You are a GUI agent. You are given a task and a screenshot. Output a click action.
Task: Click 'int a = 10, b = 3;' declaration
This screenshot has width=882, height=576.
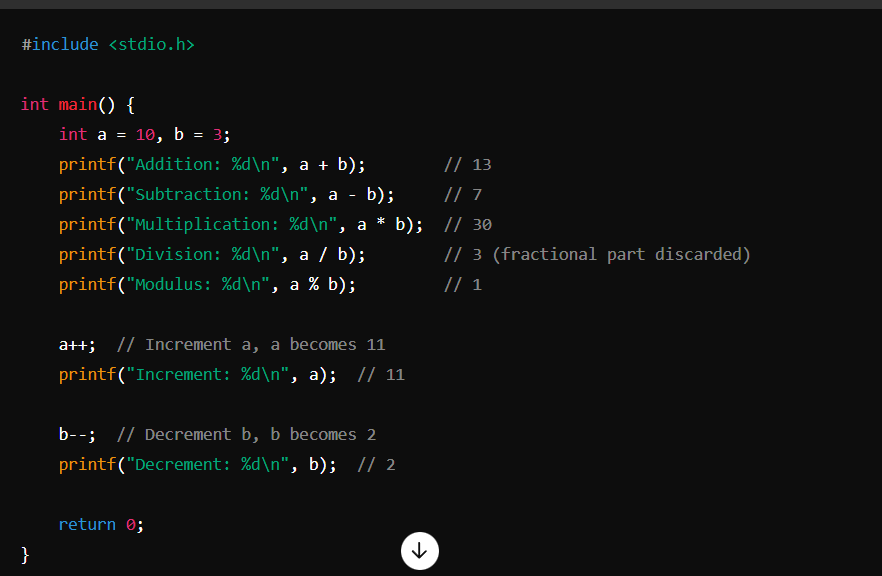click(145, 134)
